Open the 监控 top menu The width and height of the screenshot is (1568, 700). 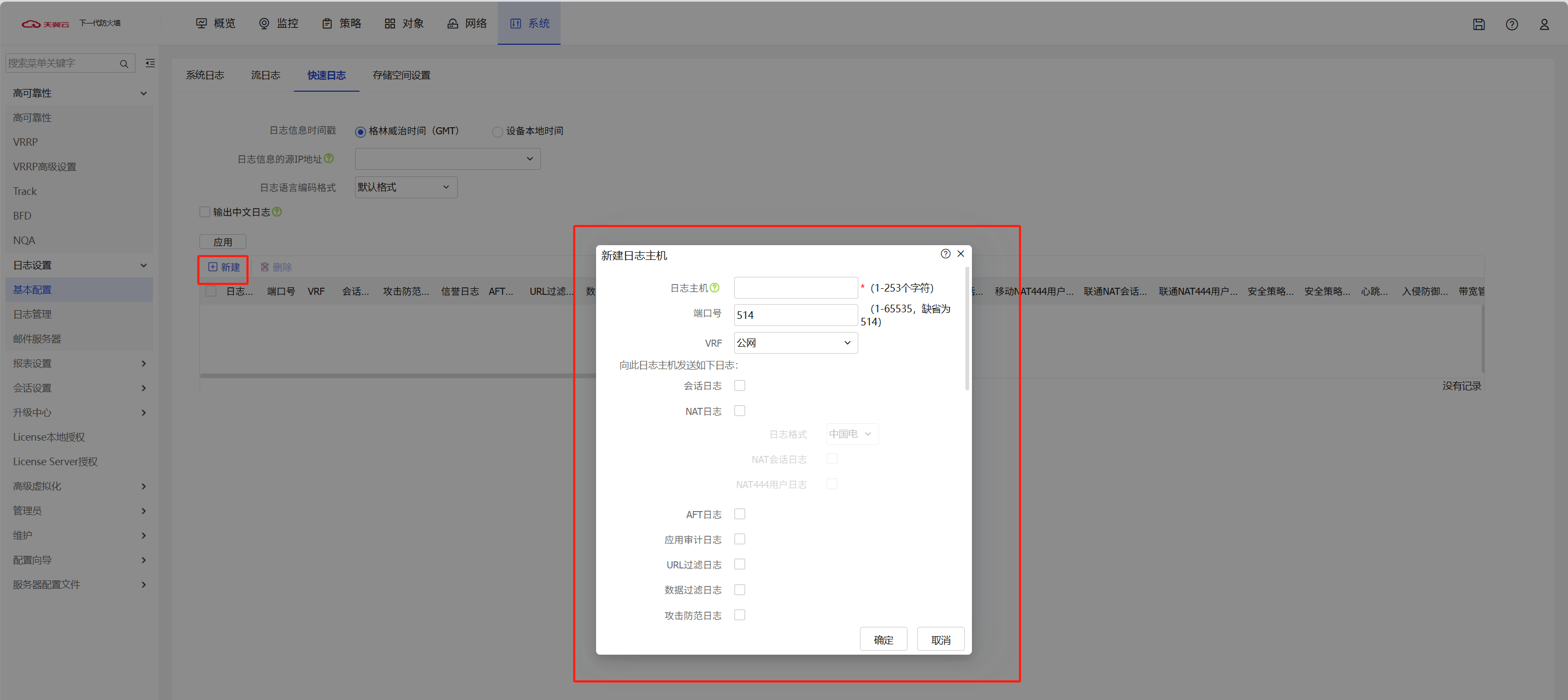pos(279,23)
